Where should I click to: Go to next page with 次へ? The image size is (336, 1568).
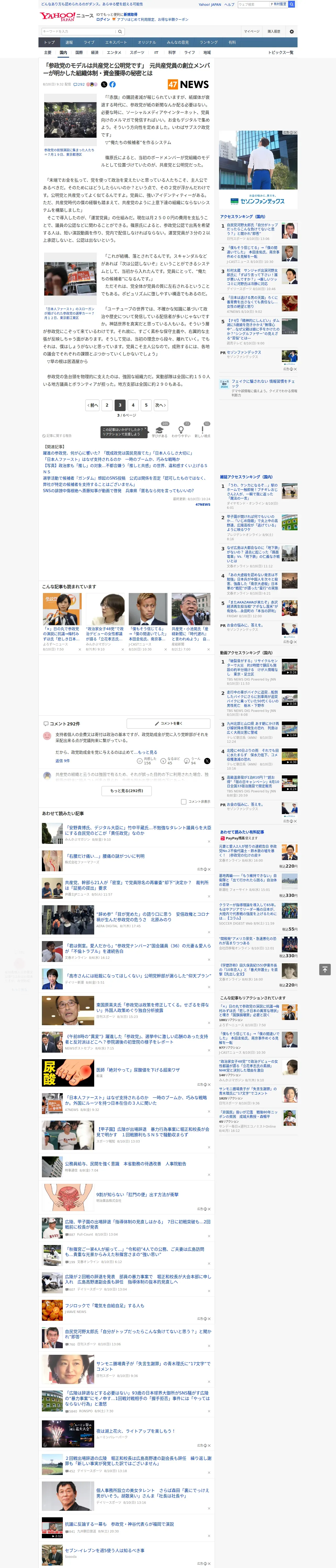(160, 405)
